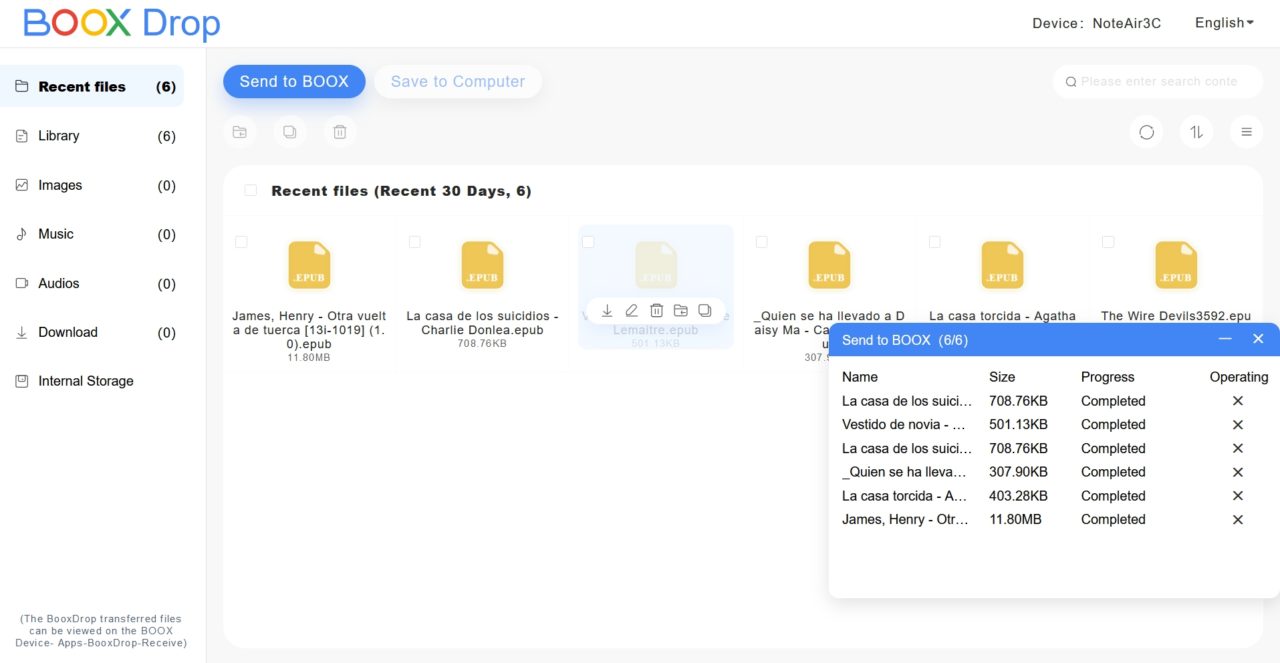1280x663 pixels.
Task: Open The Wire Devils3592 epub thumbnail
Action: [1175, 266]
